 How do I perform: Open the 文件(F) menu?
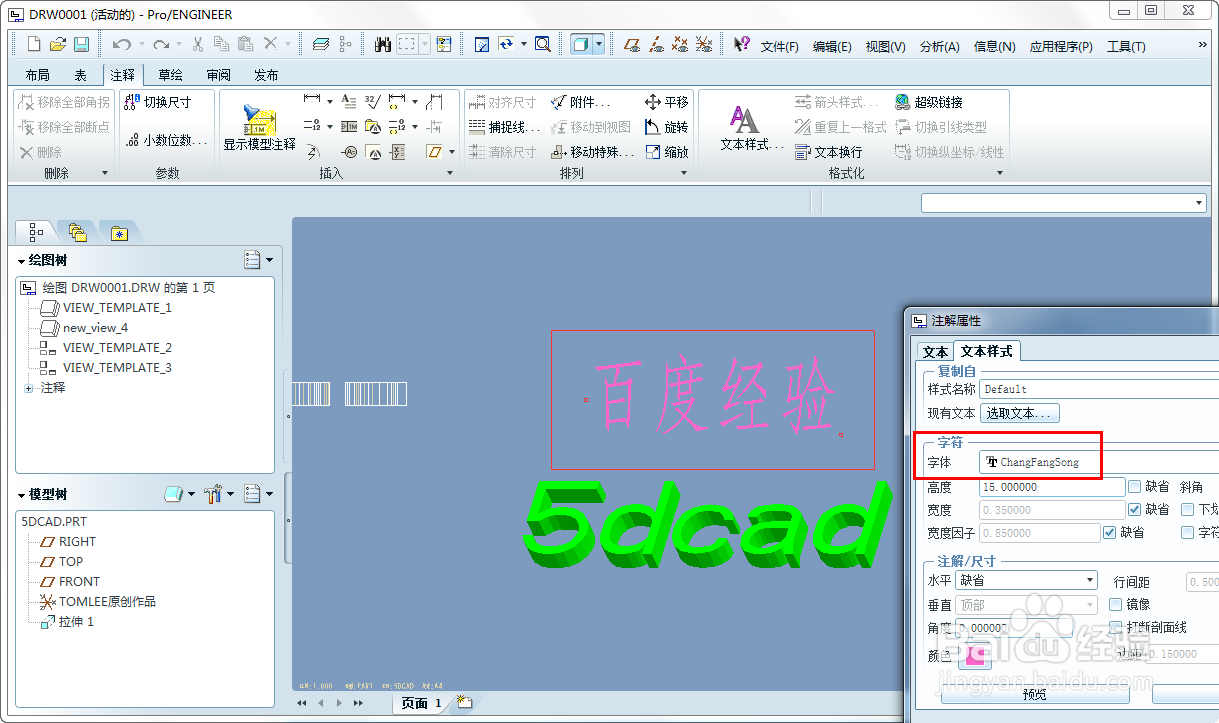coord(780,46)
